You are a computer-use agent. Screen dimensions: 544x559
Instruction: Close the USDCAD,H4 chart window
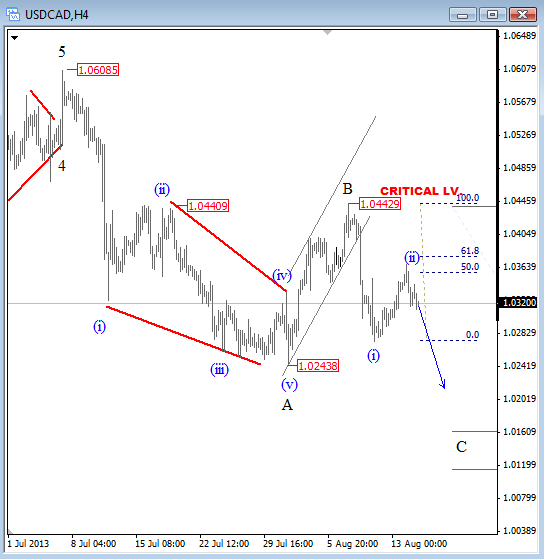click(x=523, y=15)
